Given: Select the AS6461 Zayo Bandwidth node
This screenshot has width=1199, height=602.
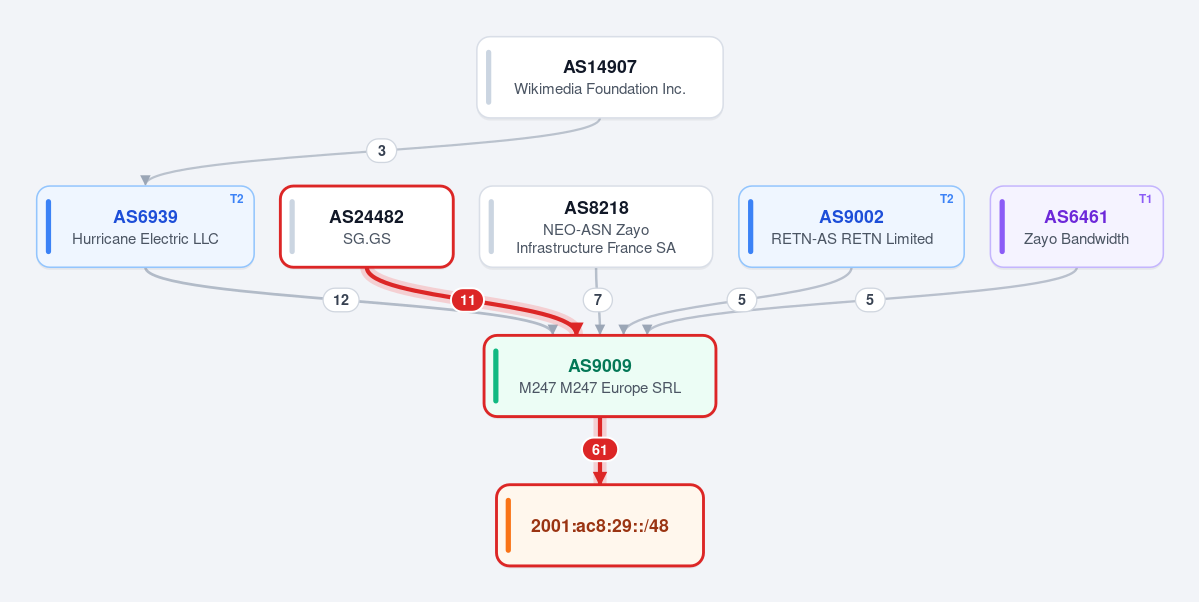Looking at the screenshot, I should [1077, 226].
